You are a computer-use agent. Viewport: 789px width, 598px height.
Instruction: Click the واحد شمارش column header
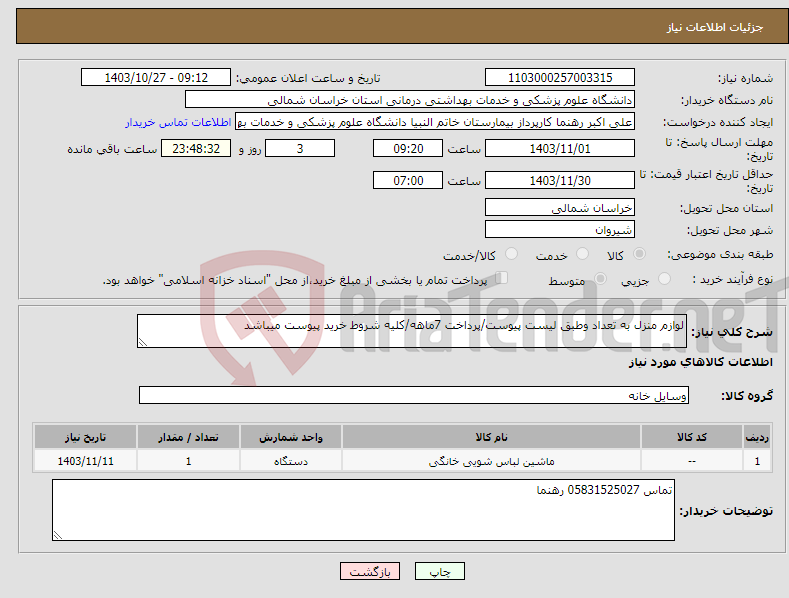tap(290, 437)
